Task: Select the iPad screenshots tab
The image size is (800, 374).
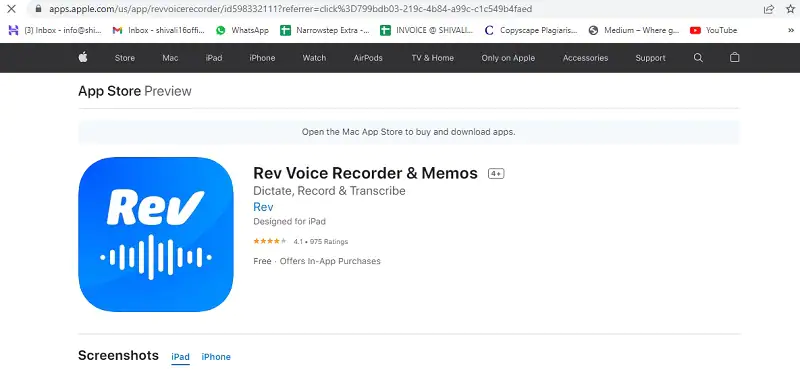Action: (181, 357)
